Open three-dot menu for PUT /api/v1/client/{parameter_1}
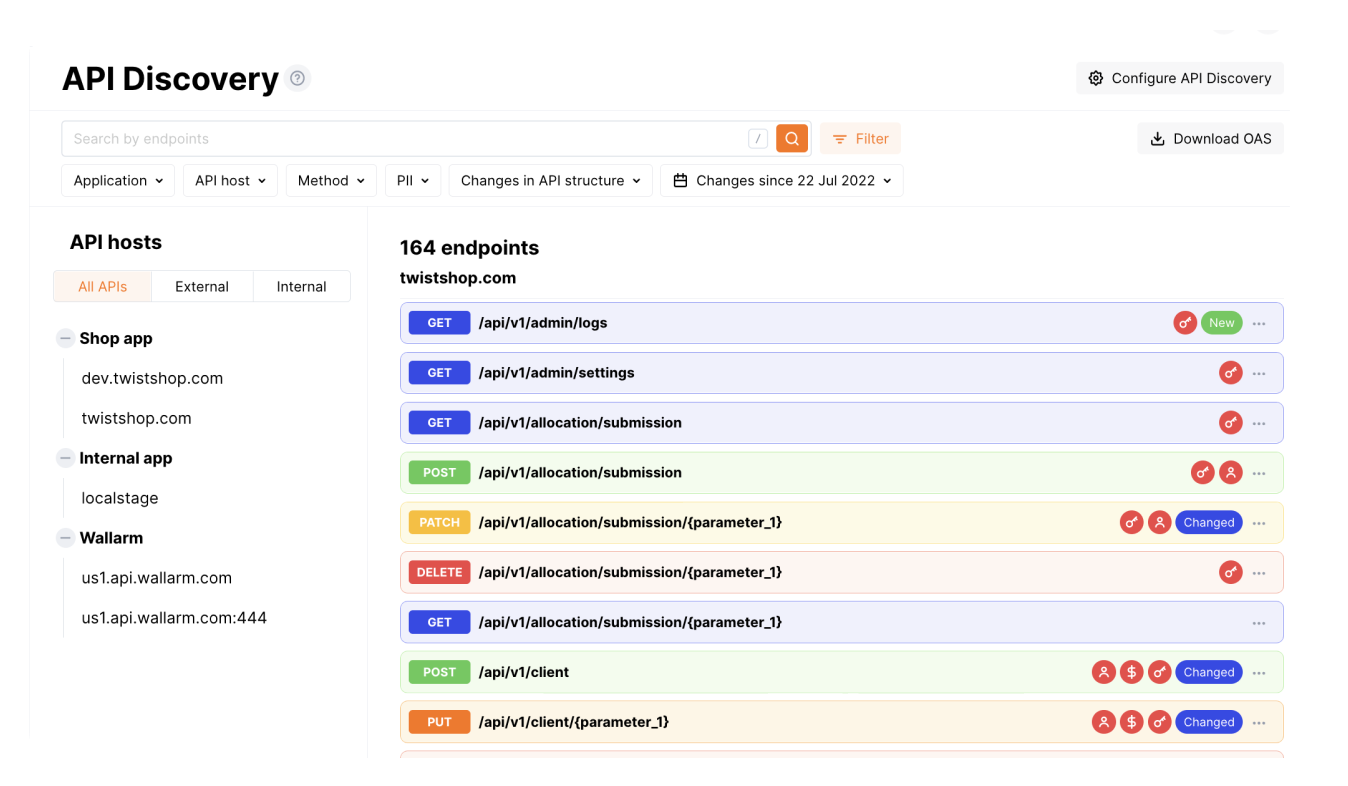Image resolution: width=1348 pixels, height=786 pixels. point(1259,722)
